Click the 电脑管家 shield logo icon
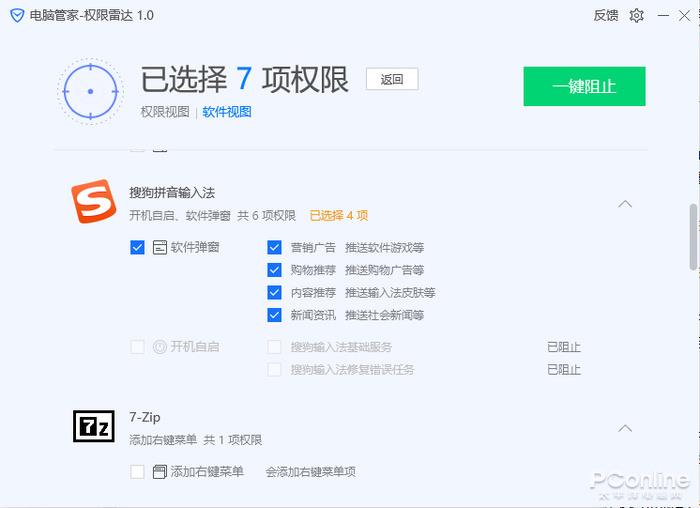700x508 pixels. click(17, 15)
